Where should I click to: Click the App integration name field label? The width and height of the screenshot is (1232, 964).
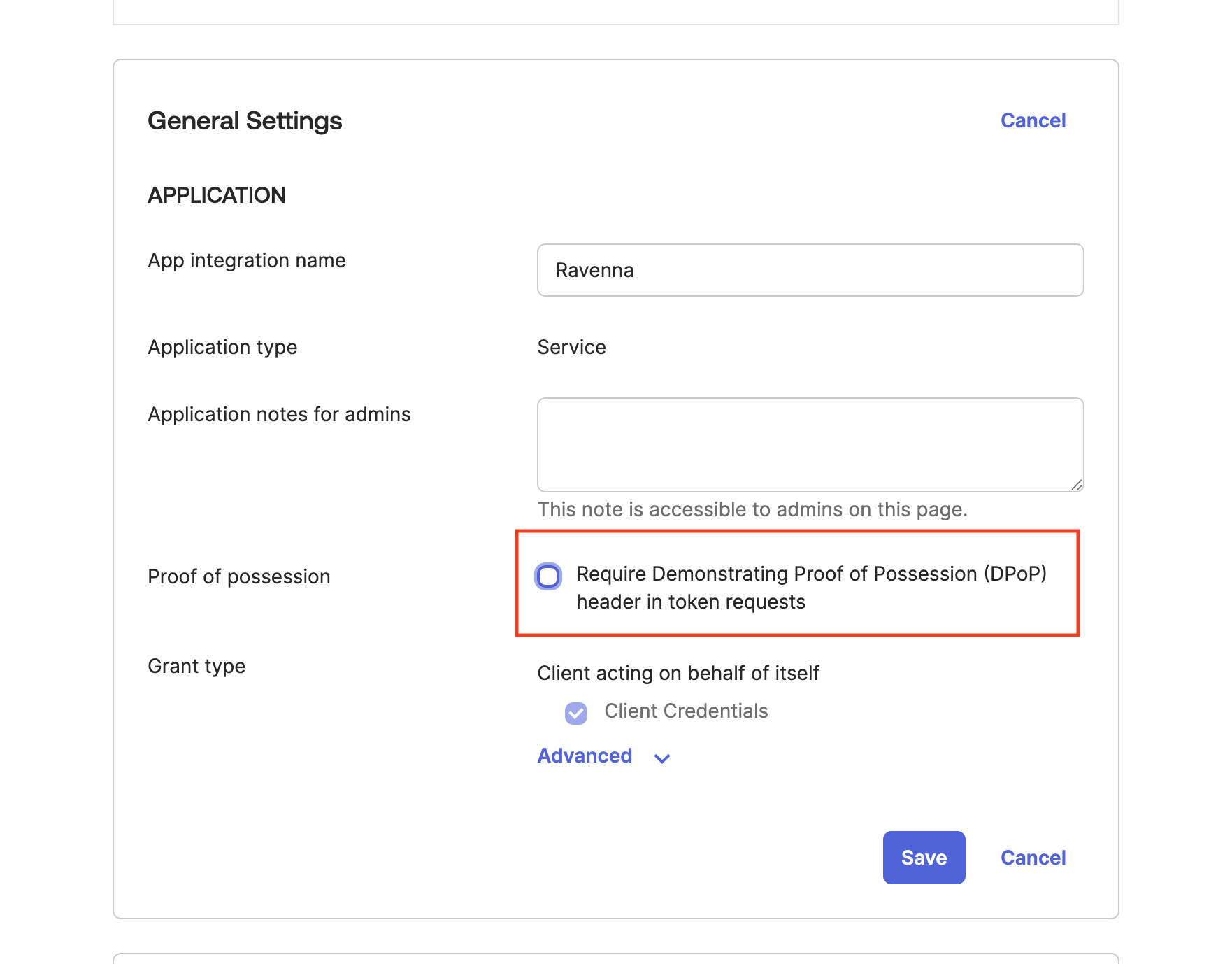pyautogui.click(x=247, y=260)
